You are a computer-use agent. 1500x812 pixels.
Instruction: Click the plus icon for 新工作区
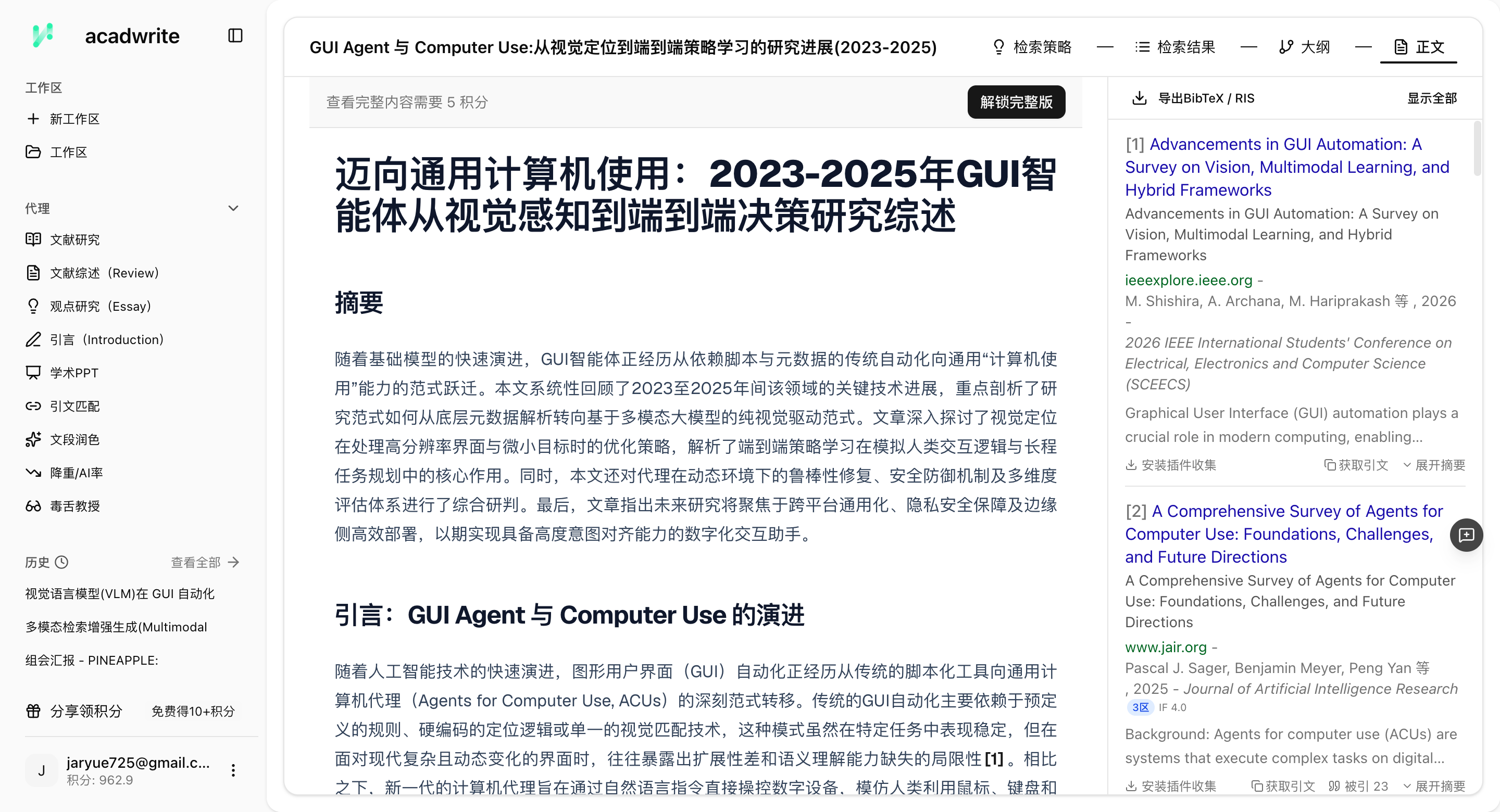33,119
